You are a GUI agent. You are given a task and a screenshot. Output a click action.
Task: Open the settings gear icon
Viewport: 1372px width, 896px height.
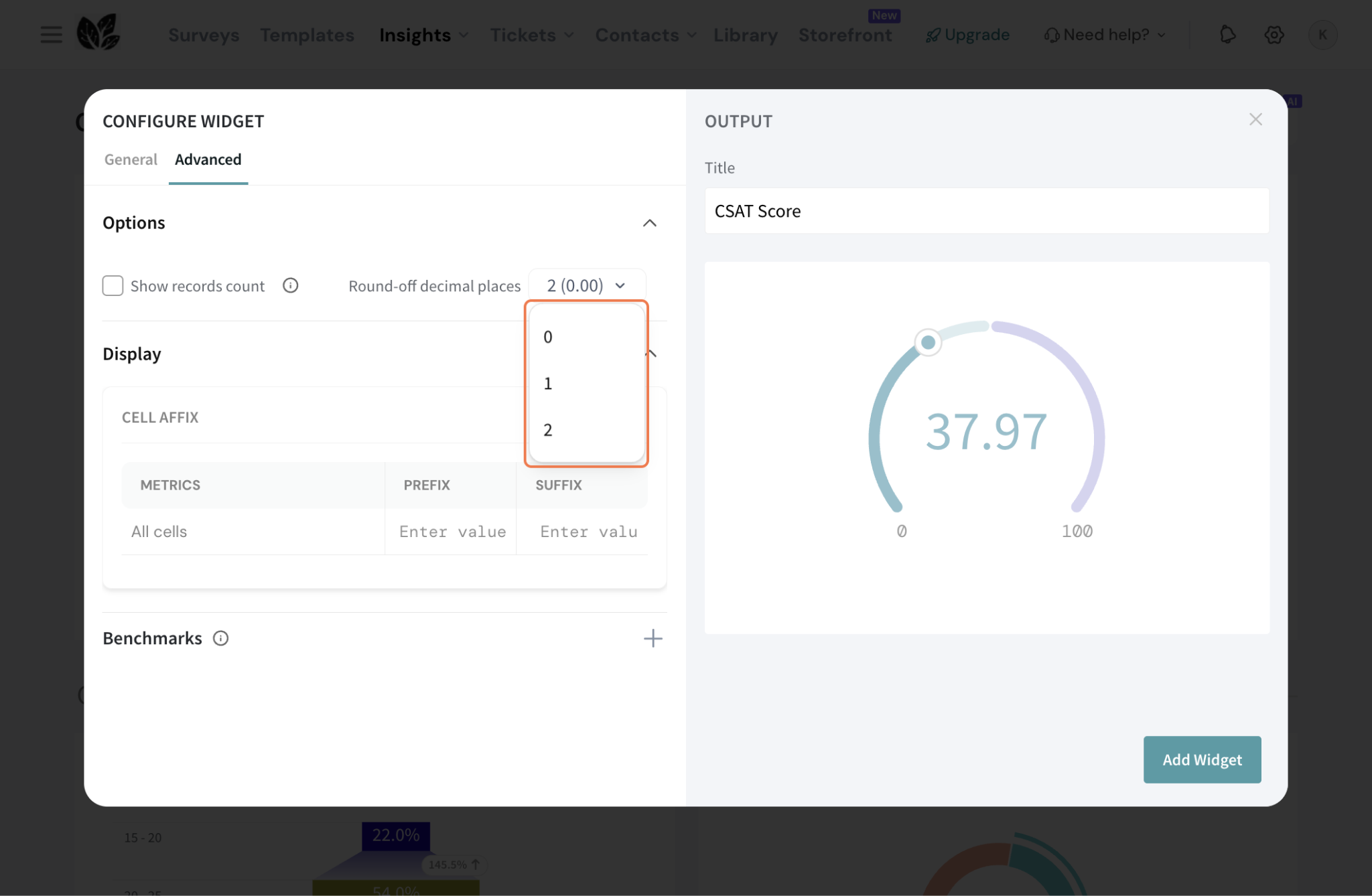pyautogui.click(x=1274, y=34)
